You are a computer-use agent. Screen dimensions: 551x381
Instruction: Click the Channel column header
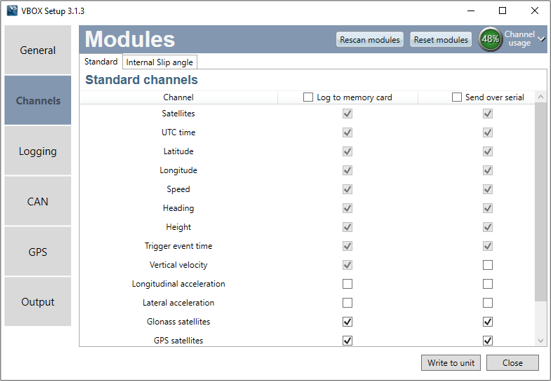tap(178, 97)
